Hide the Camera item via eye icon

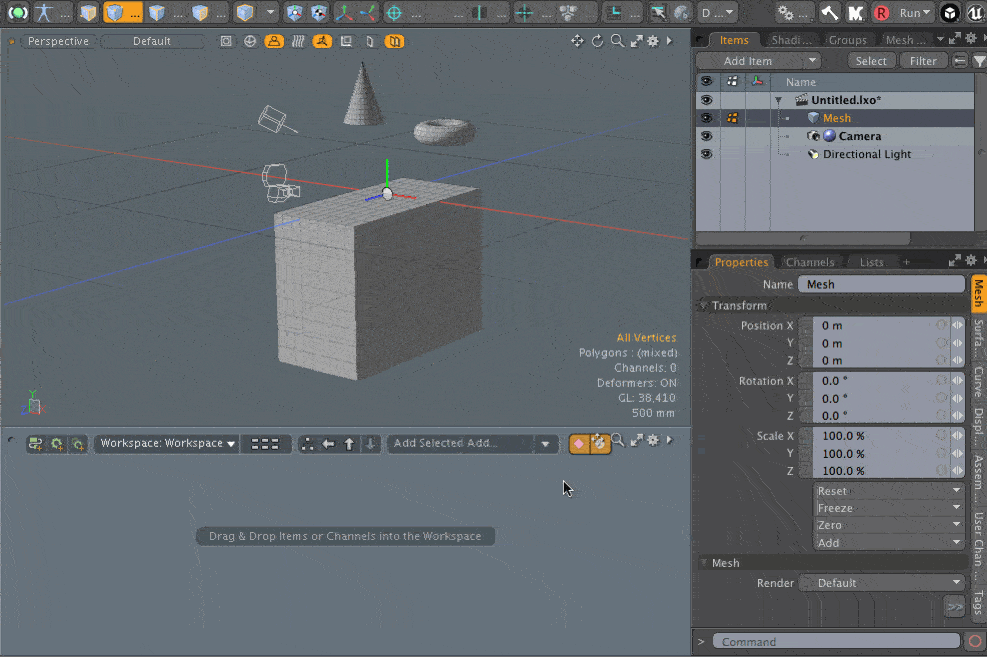tap(706, 136)
